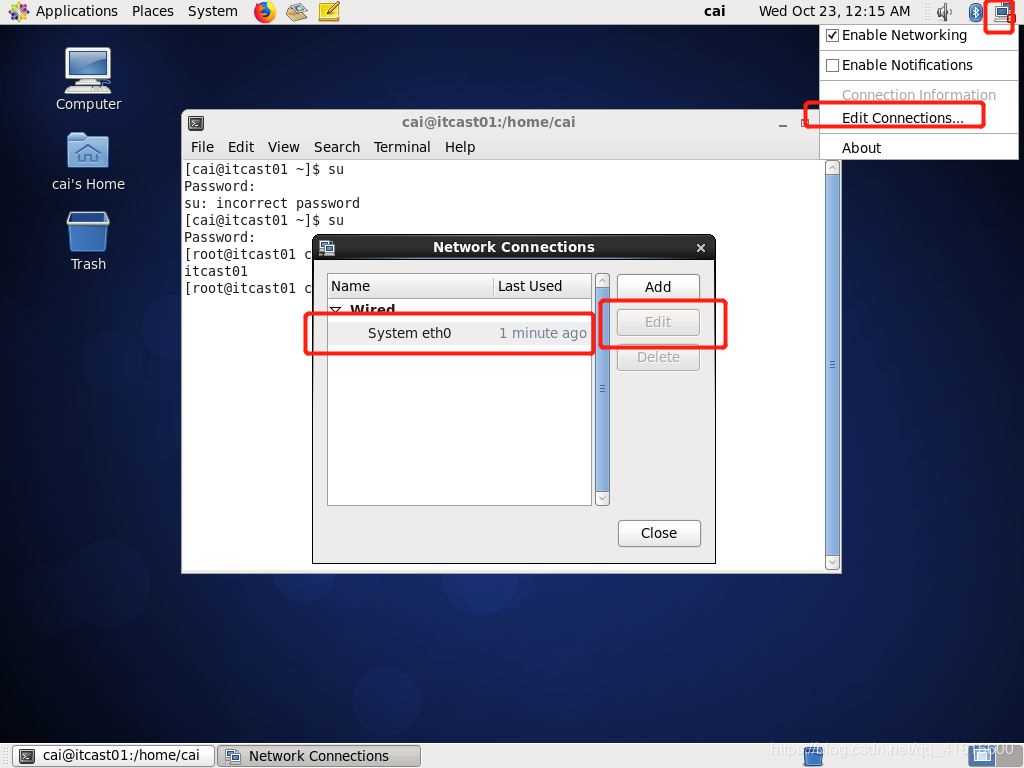Open the sticky notes panel icon
This screenshot has height=768, width=1024.
tap(329, 12)
